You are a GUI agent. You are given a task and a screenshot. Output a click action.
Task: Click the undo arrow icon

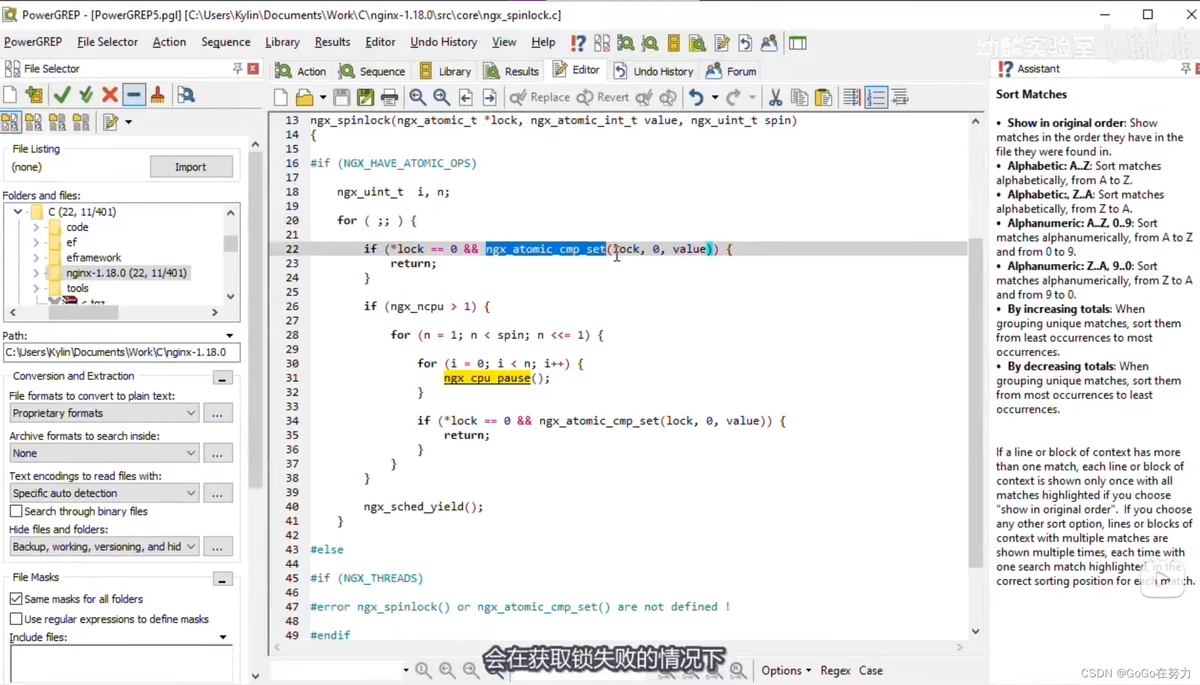click(x=696, y=97)
